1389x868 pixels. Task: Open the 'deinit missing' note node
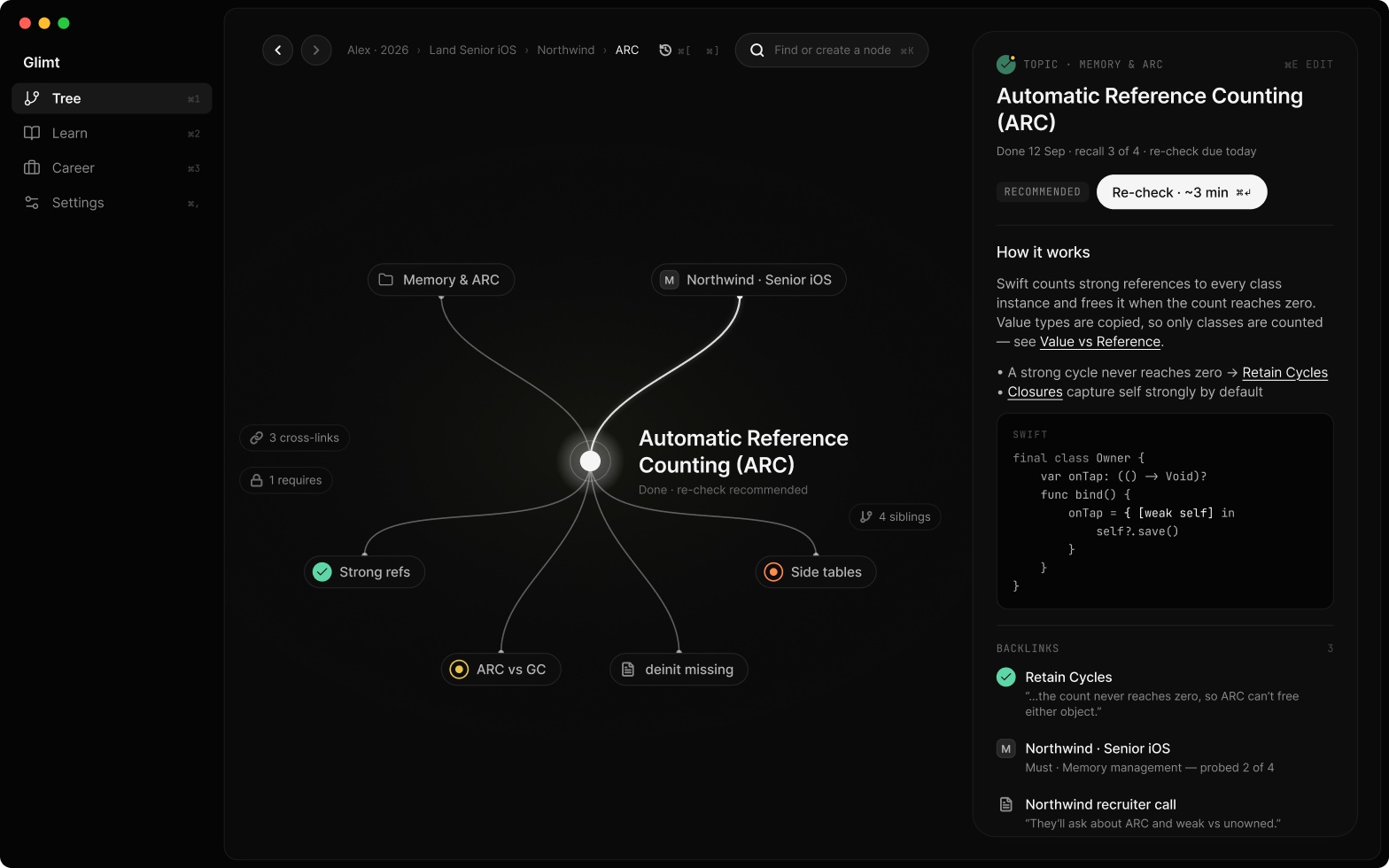click(x=679, y=670)
